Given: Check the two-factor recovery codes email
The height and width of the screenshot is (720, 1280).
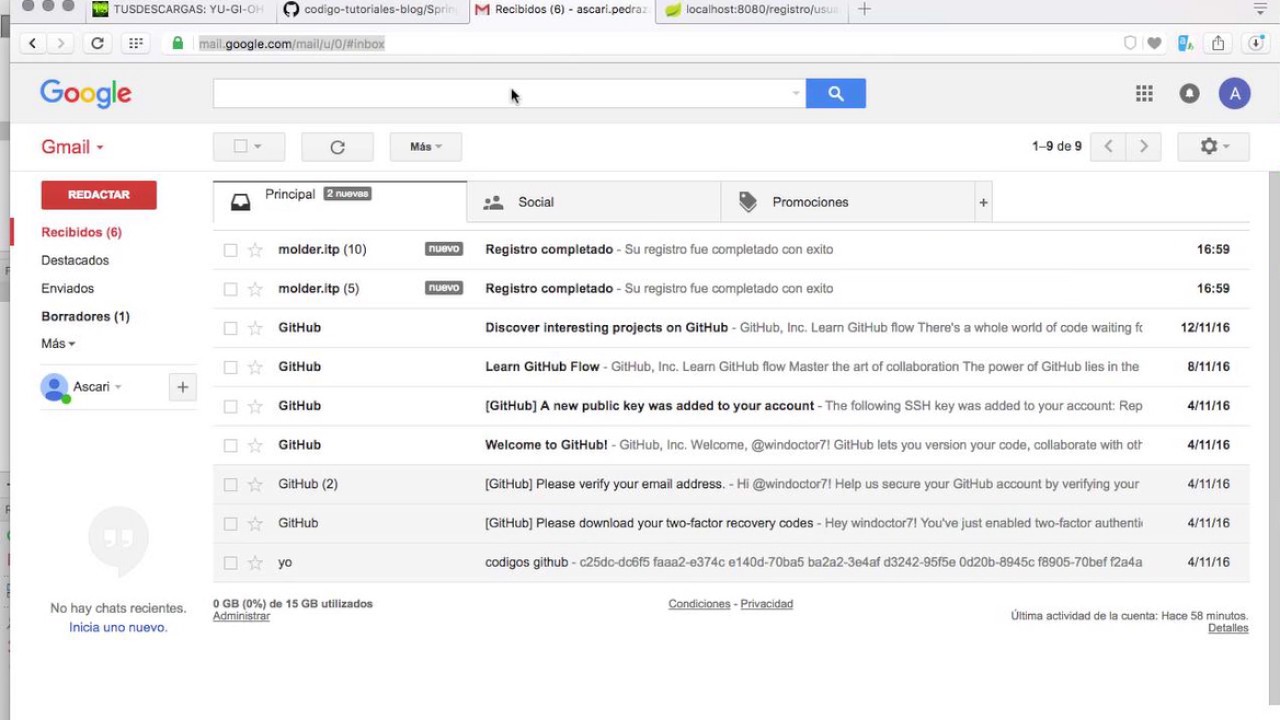Looking at the screenshot, I should tap(230, 523).
